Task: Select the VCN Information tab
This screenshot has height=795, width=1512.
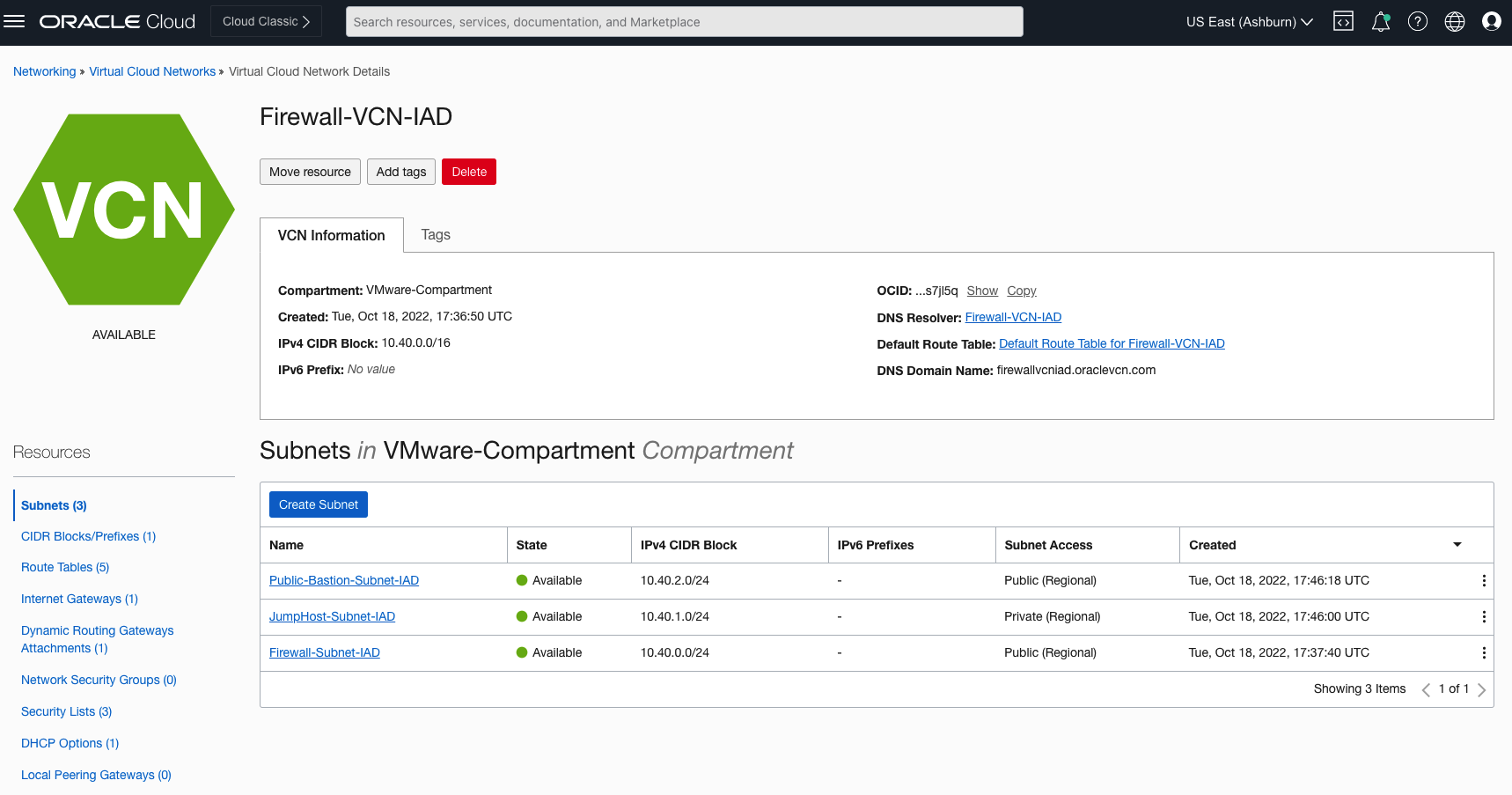Action: pos(331,234)
